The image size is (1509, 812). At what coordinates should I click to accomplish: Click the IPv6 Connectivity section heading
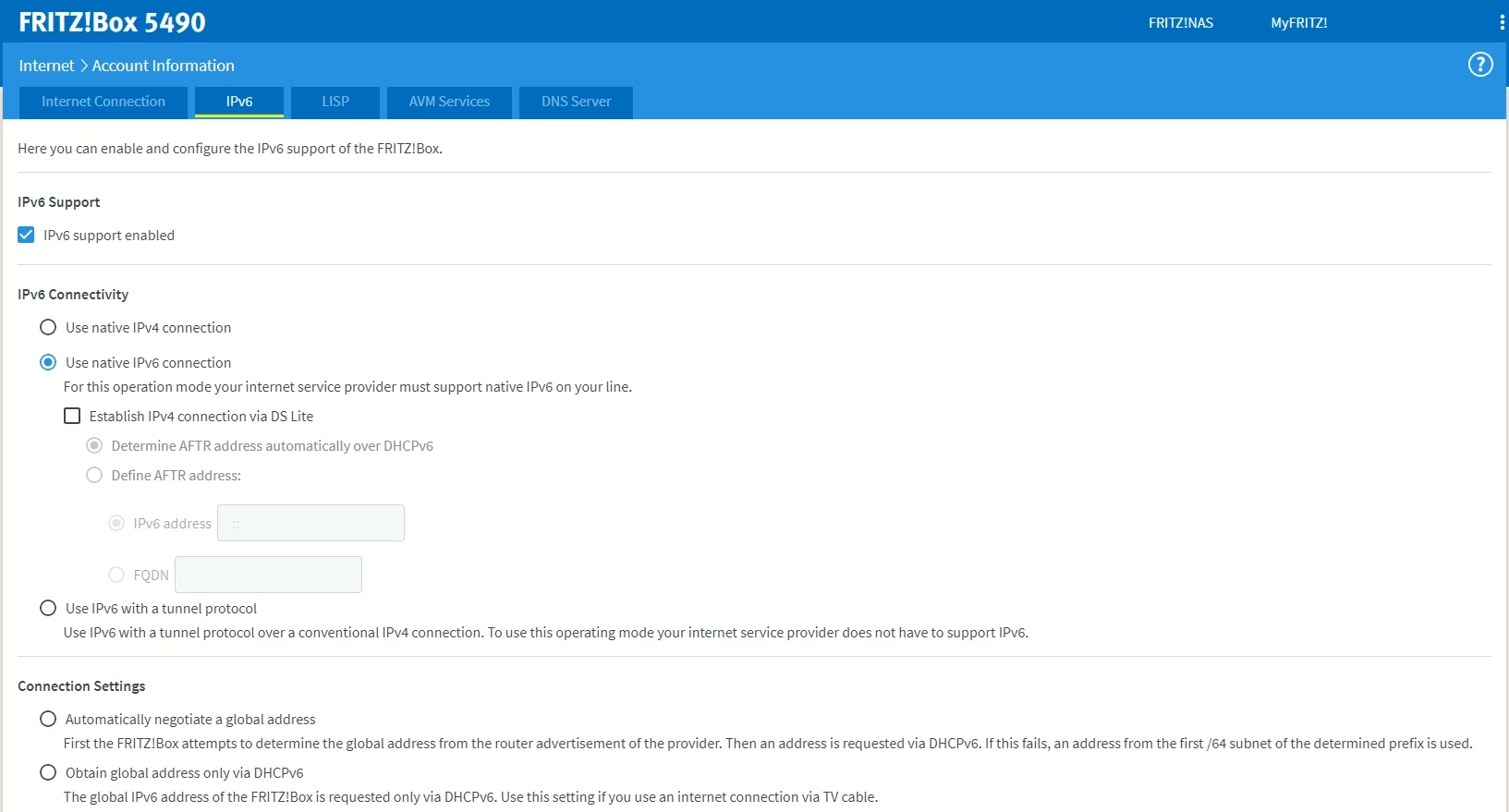[73, 295]
